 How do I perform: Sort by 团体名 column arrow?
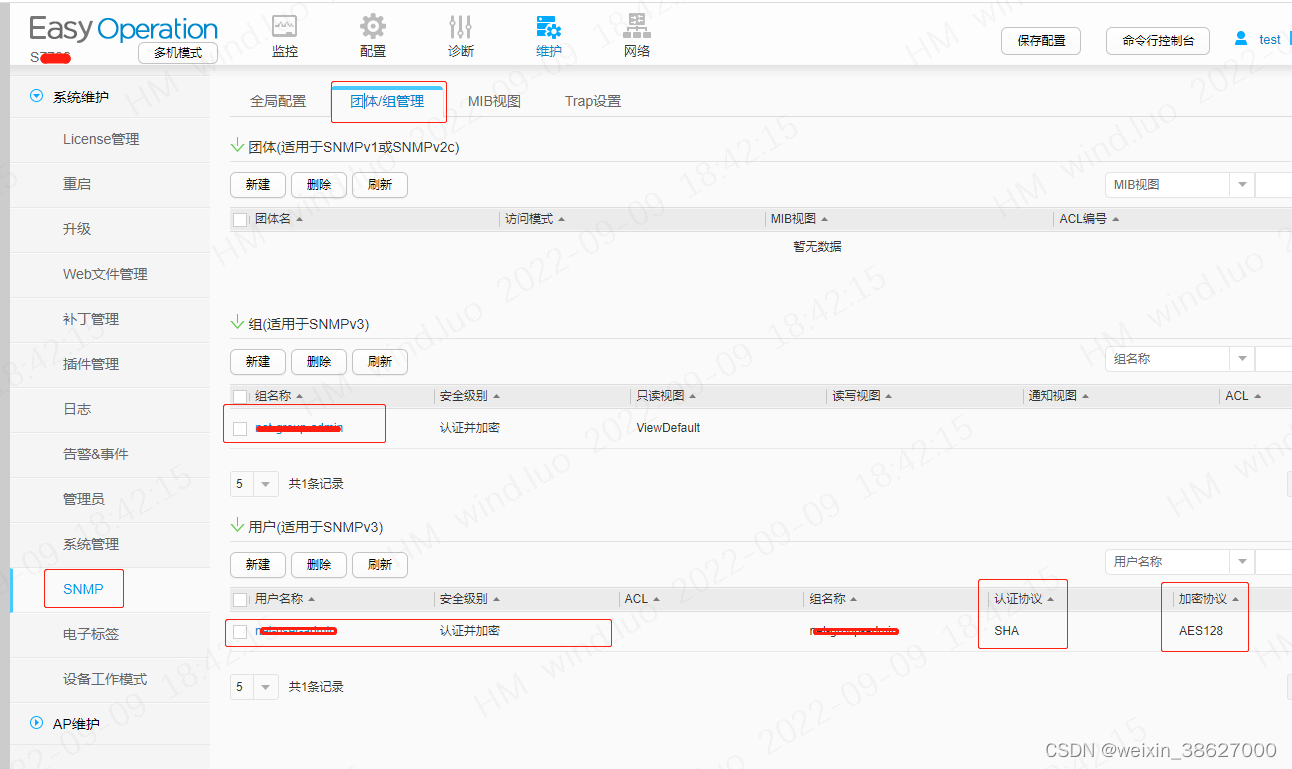[299, 219]
